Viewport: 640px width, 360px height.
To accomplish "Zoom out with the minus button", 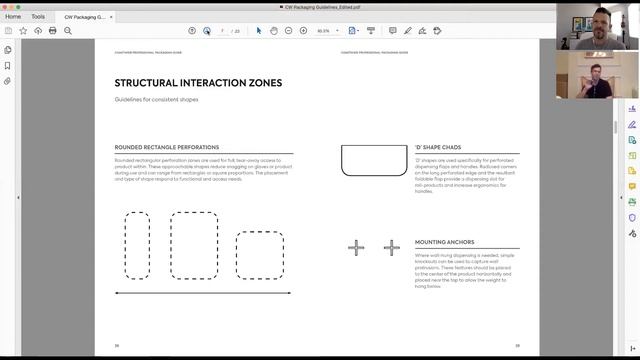I will (x=289, y=31).
